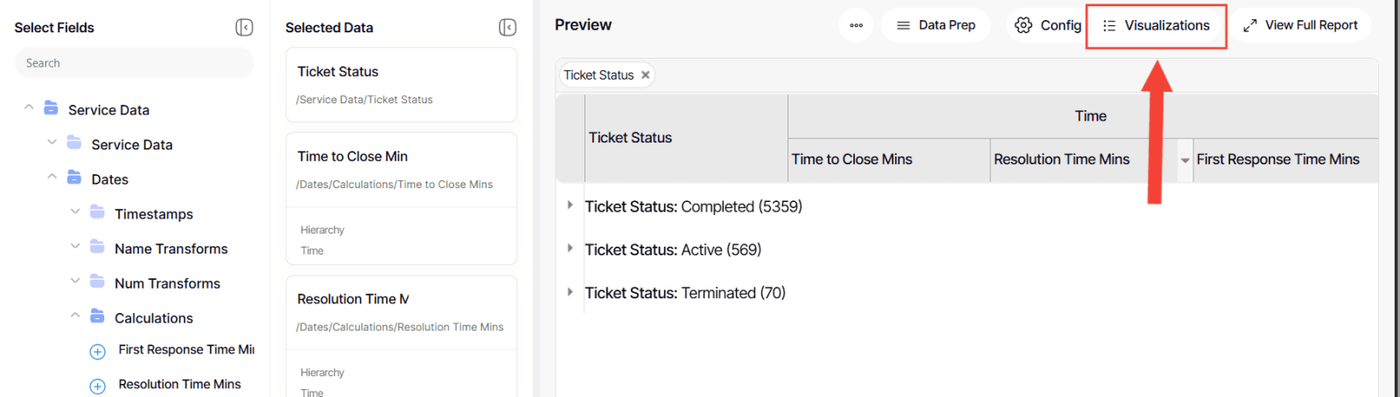Expand the Ticket Status Completed row

click(x=570, y=205)
